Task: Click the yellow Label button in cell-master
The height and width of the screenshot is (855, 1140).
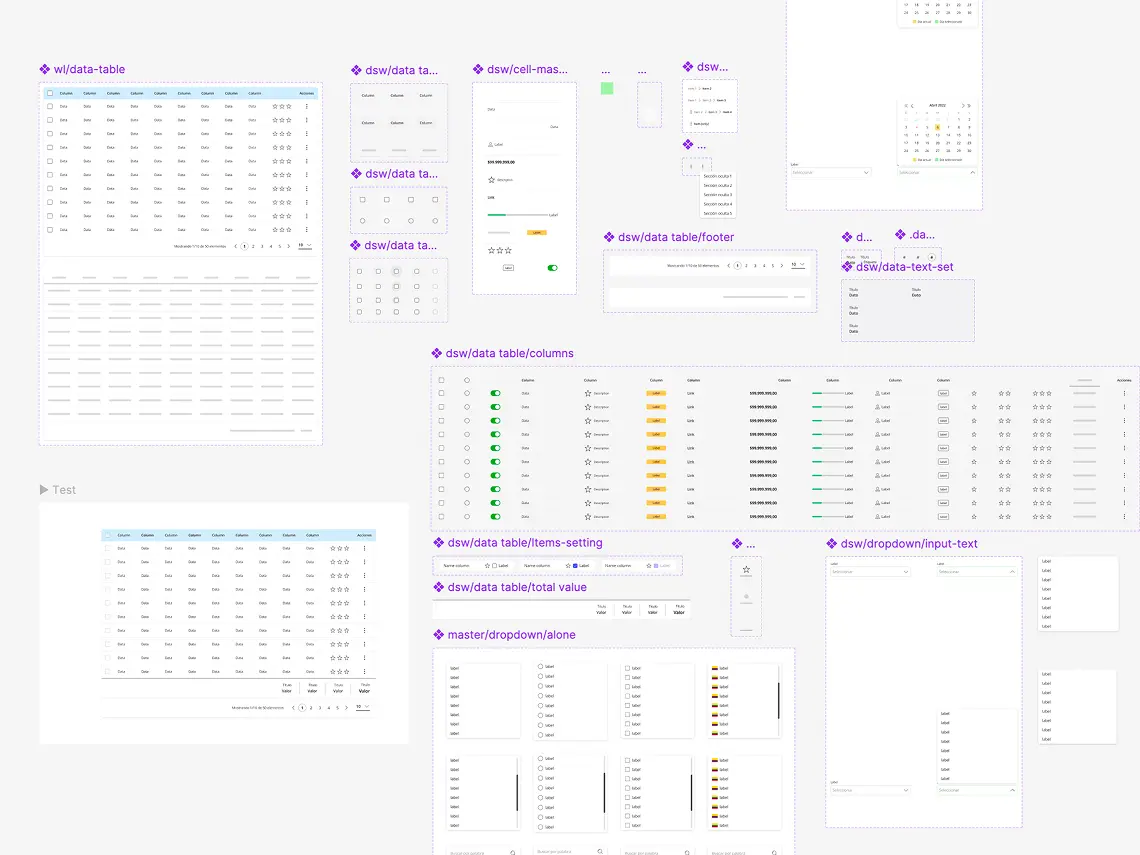Action: (x=536, y=231)
